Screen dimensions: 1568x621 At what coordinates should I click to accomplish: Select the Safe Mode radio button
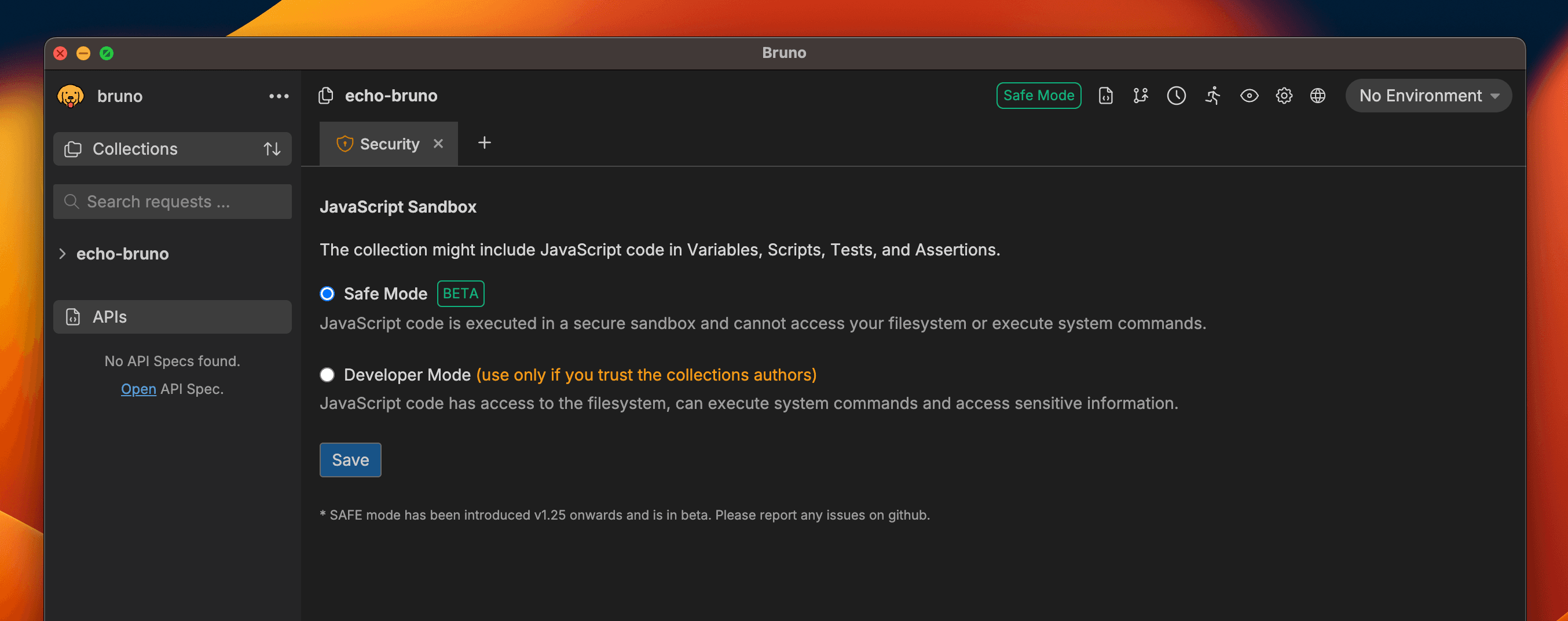tap(328, 294)
